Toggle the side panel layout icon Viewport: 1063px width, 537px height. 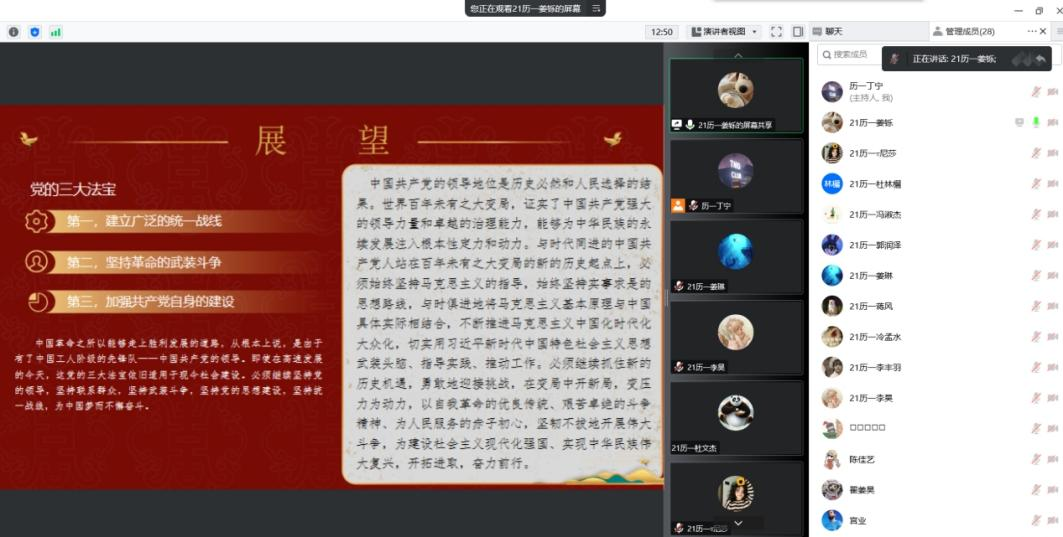(798, 32)
